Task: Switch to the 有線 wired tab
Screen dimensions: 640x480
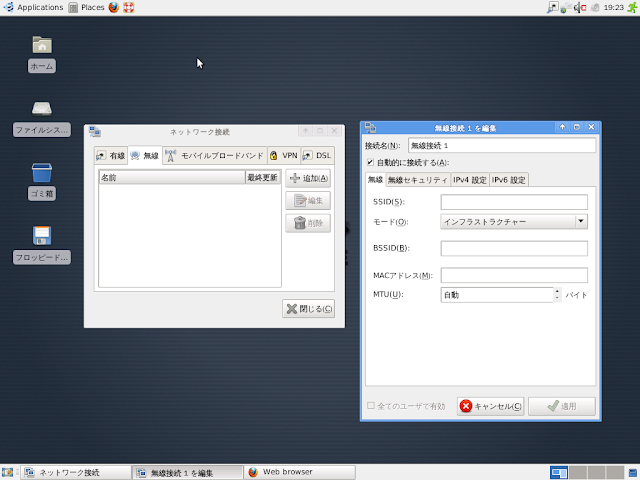Action: click(111, 156)
